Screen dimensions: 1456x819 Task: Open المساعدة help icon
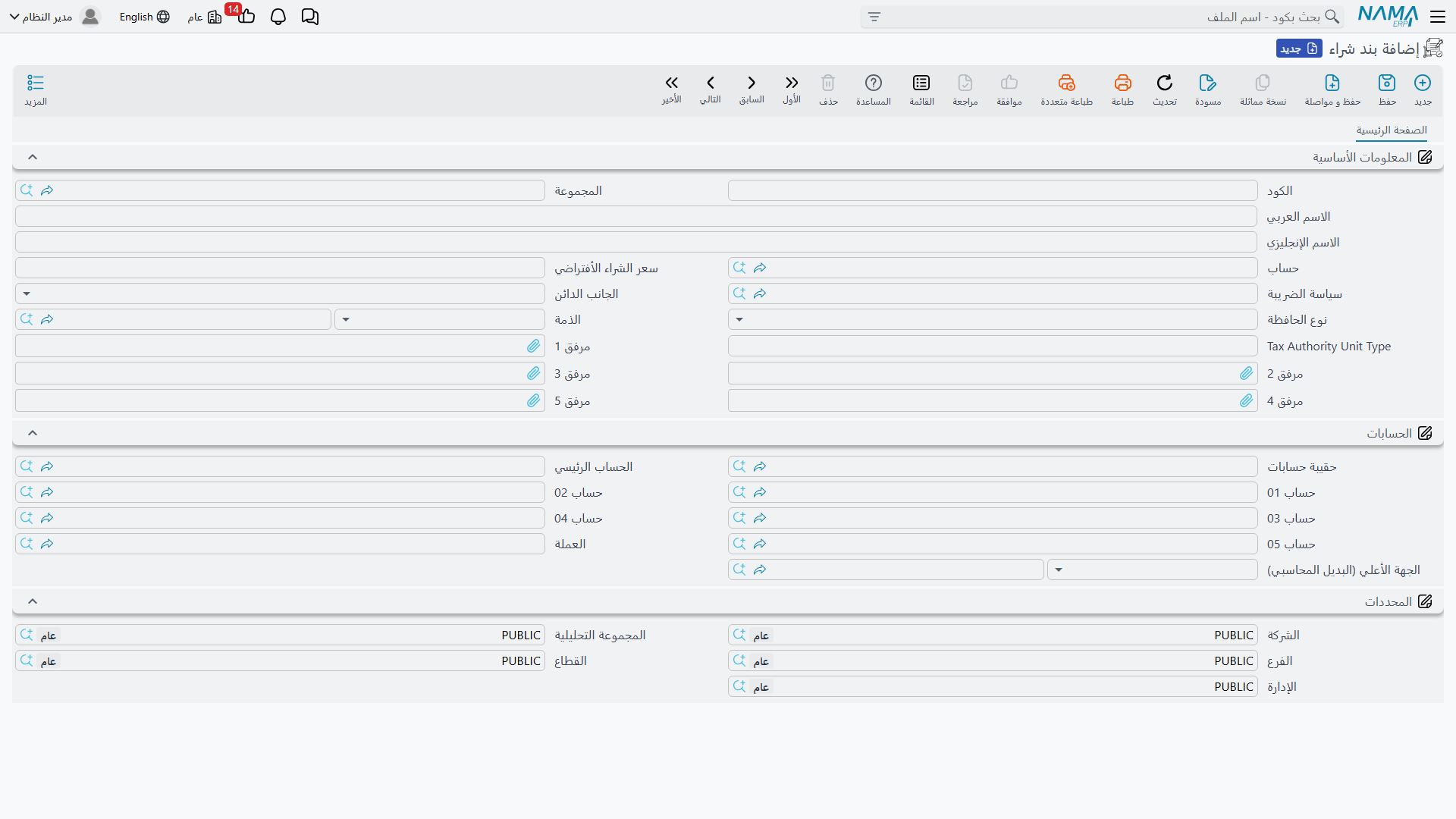click(x=874, y=83)
